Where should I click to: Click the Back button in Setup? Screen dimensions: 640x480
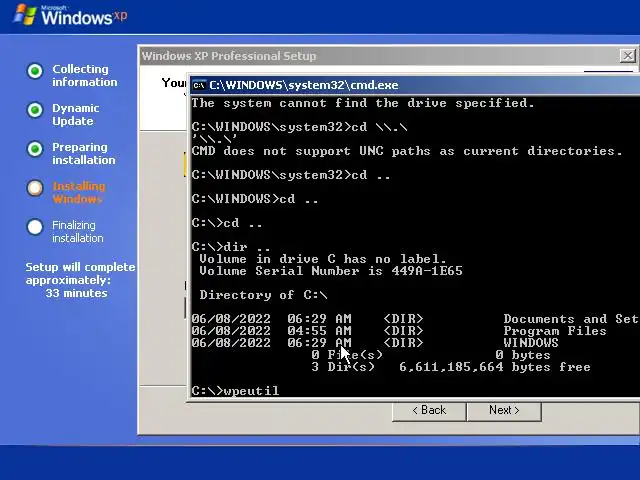pos(429,410)
